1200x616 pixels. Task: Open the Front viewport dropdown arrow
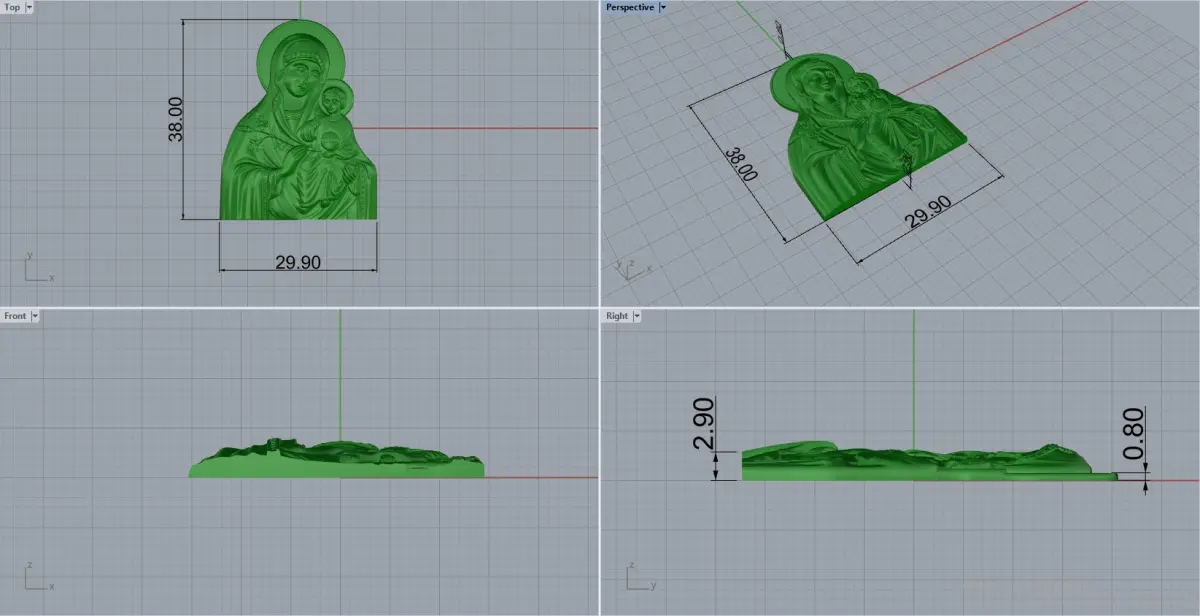pyautogui.click(x=35, y=316)
